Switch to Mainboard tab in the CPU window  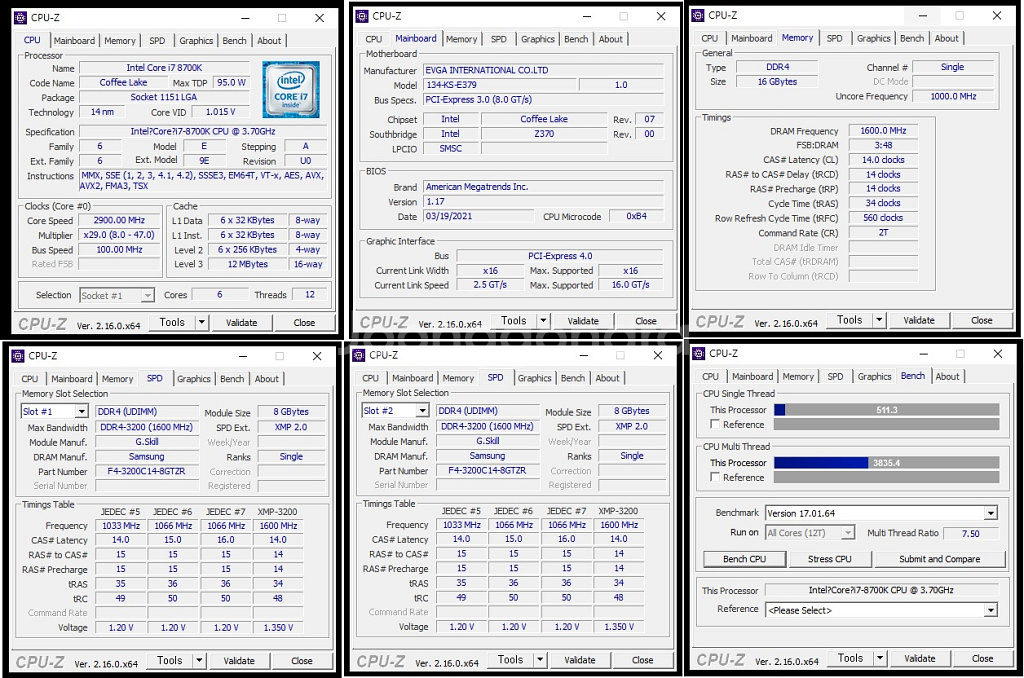(x=74, y=40)
